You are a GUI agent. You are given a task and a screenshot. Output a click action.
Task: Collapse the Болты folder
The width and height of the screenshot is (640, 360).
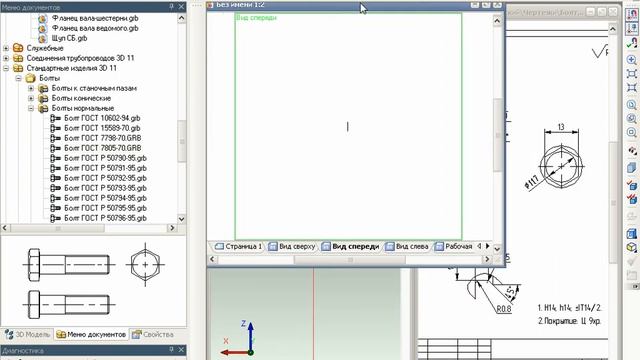pos(18,78)
